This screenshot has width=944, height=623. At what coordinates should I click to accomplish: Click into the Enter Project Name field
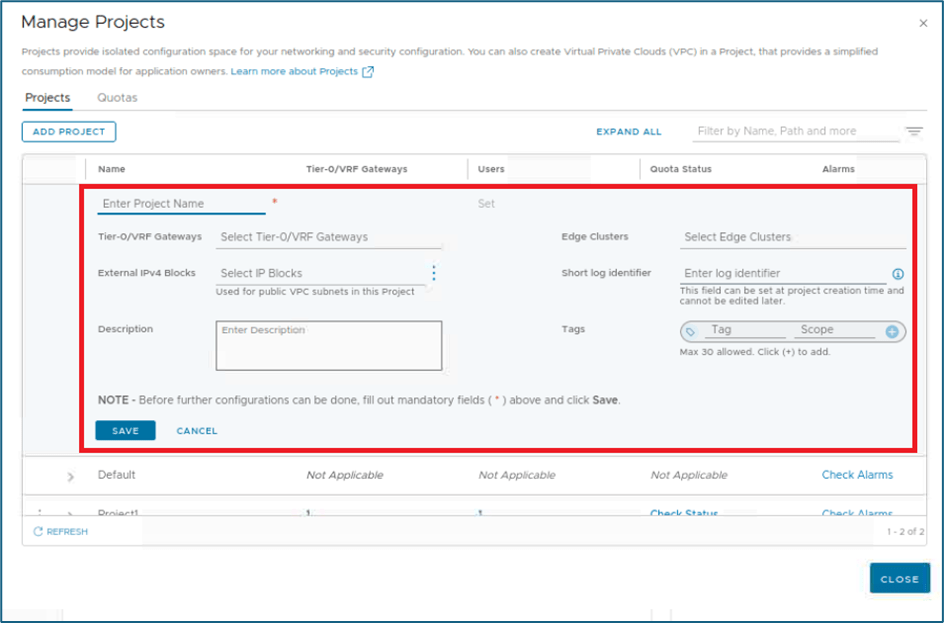(181, 204)
